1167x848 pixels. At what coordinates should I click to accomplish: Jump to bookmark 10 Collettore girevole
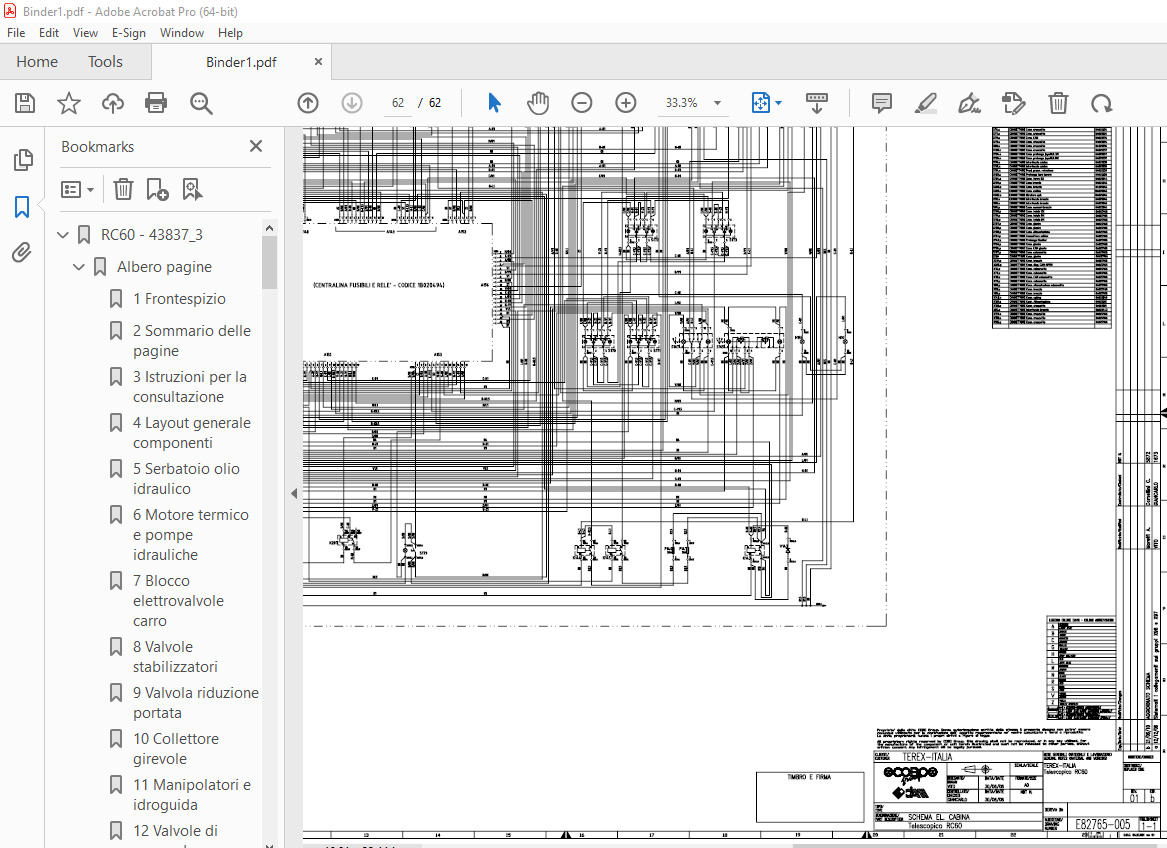176,748
